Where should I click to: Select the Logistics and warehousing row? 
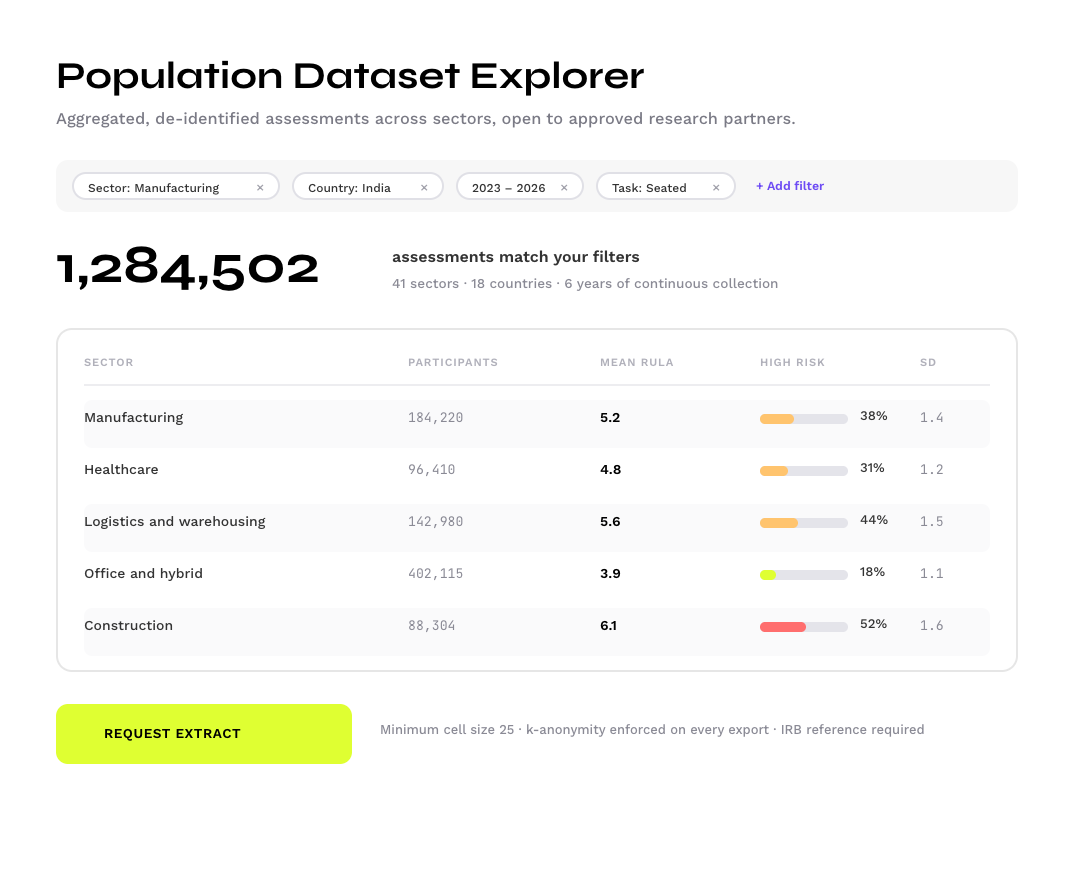point(537,527)
